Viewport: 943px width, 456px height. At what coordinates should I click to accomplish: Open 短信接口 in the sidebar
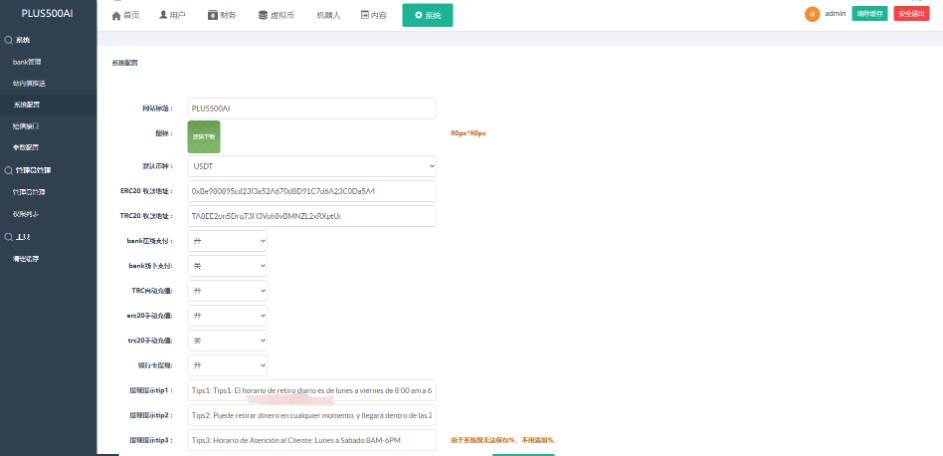(x=26, y=126)
